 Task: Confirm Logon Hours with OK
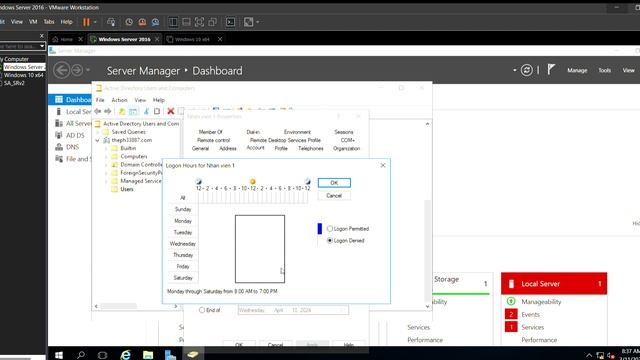click(334, 182)
